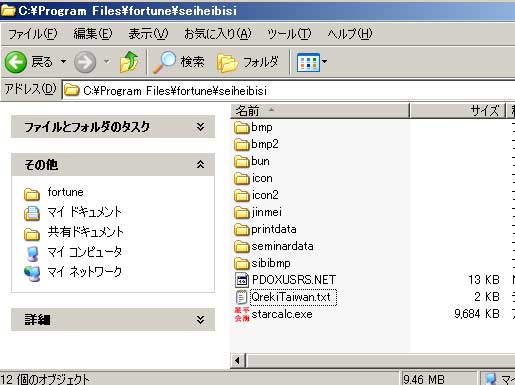Open the Back button history dropdown arrow
Image resolution: width=515 pixels, height=385 pixels.
tap(63, 62)
